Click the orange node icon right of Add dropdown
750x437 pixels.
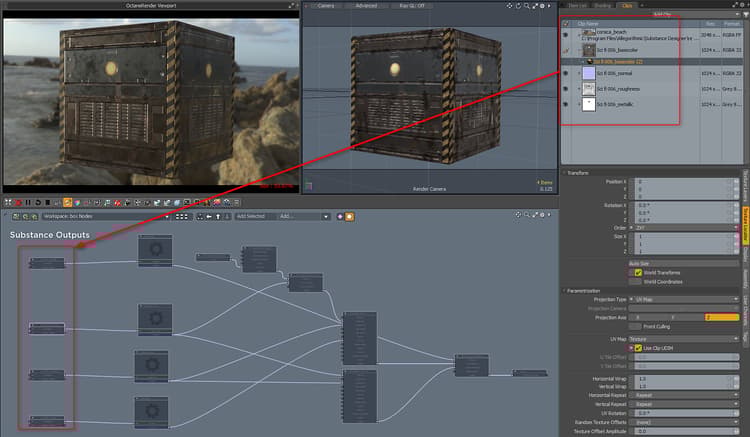click(x=350, y=216)
